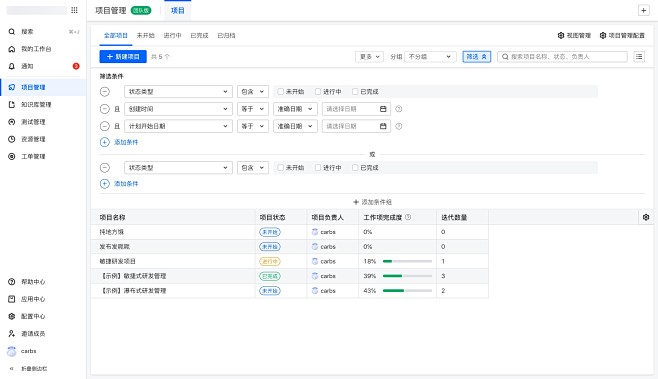The image size is (658, 379).
Task: Open 应用中心 icon
Action: coord(12,299)
